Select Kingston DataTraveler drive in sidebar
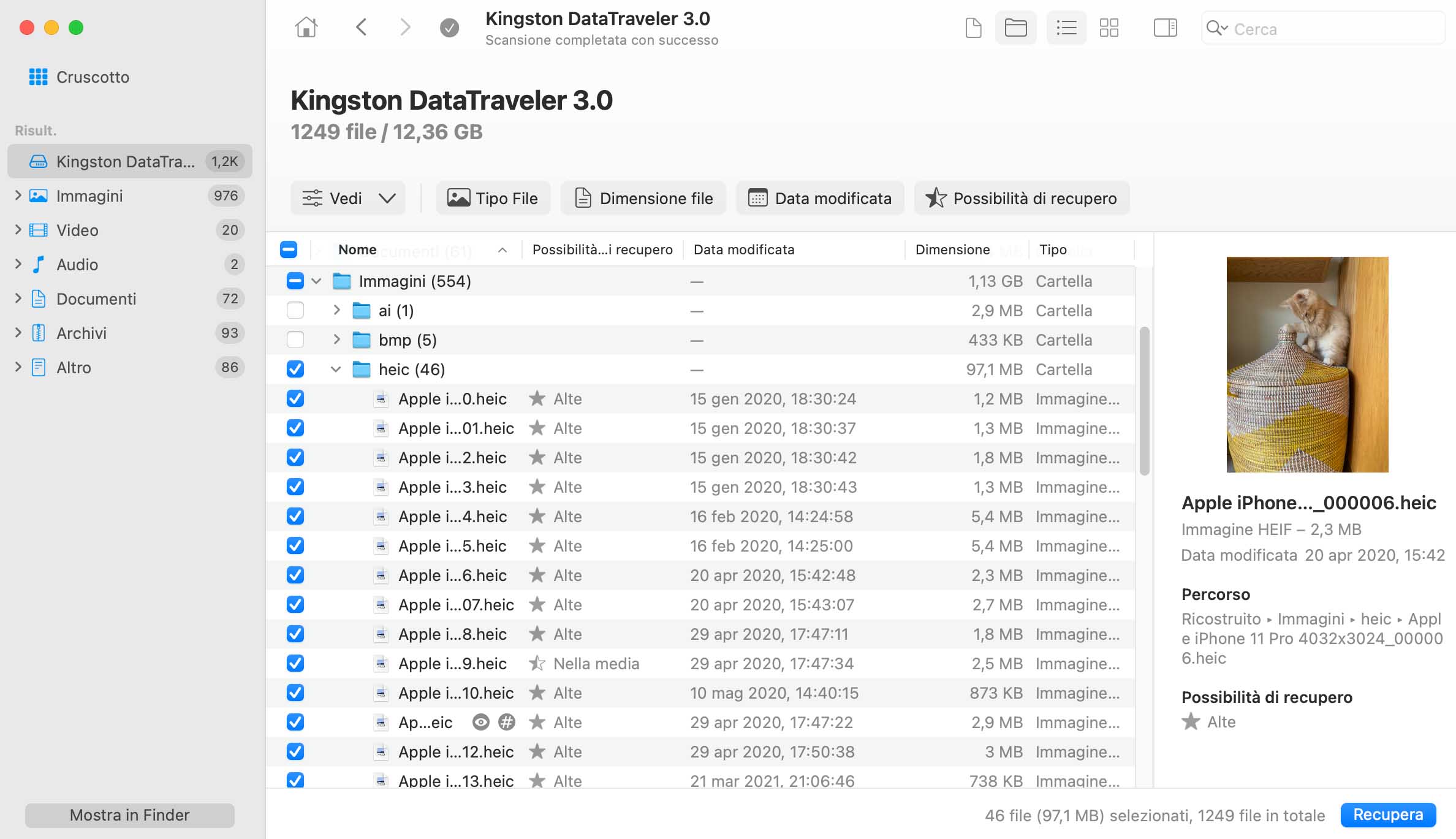Screen dimensions: 1456x839 [130, 161]
